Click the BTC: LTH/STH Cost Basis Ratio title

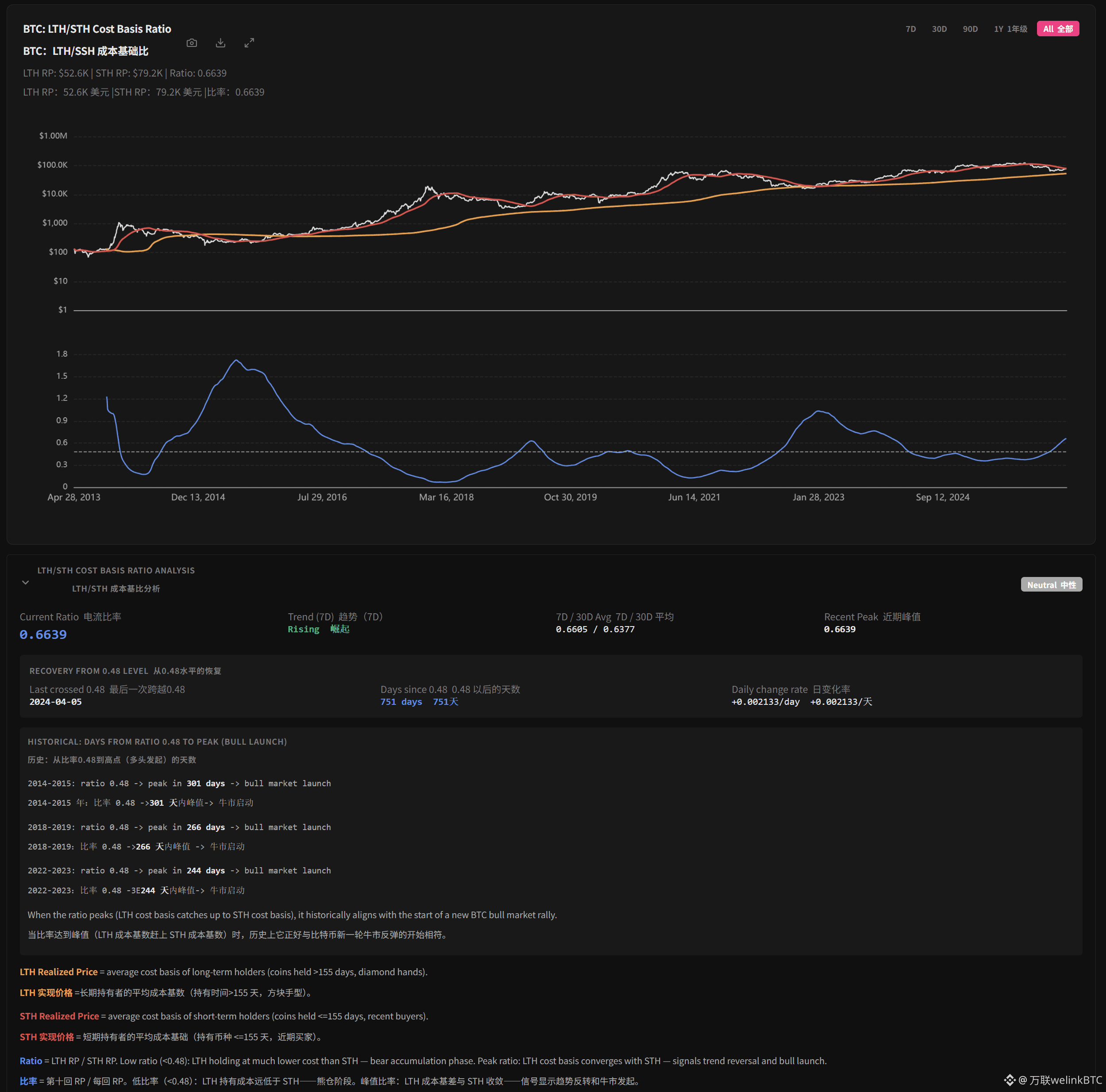[x=97, y=29]
